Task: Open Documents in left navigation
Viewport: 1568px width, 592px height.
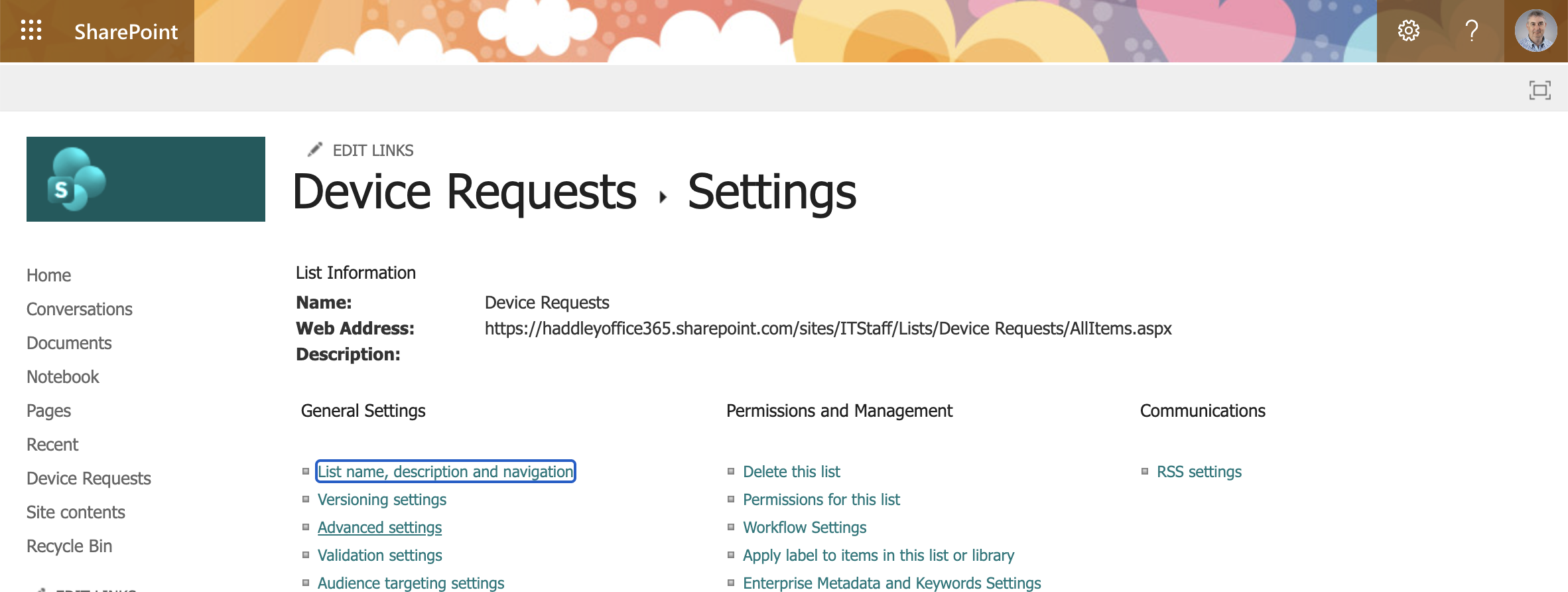Action: point(69,343)
